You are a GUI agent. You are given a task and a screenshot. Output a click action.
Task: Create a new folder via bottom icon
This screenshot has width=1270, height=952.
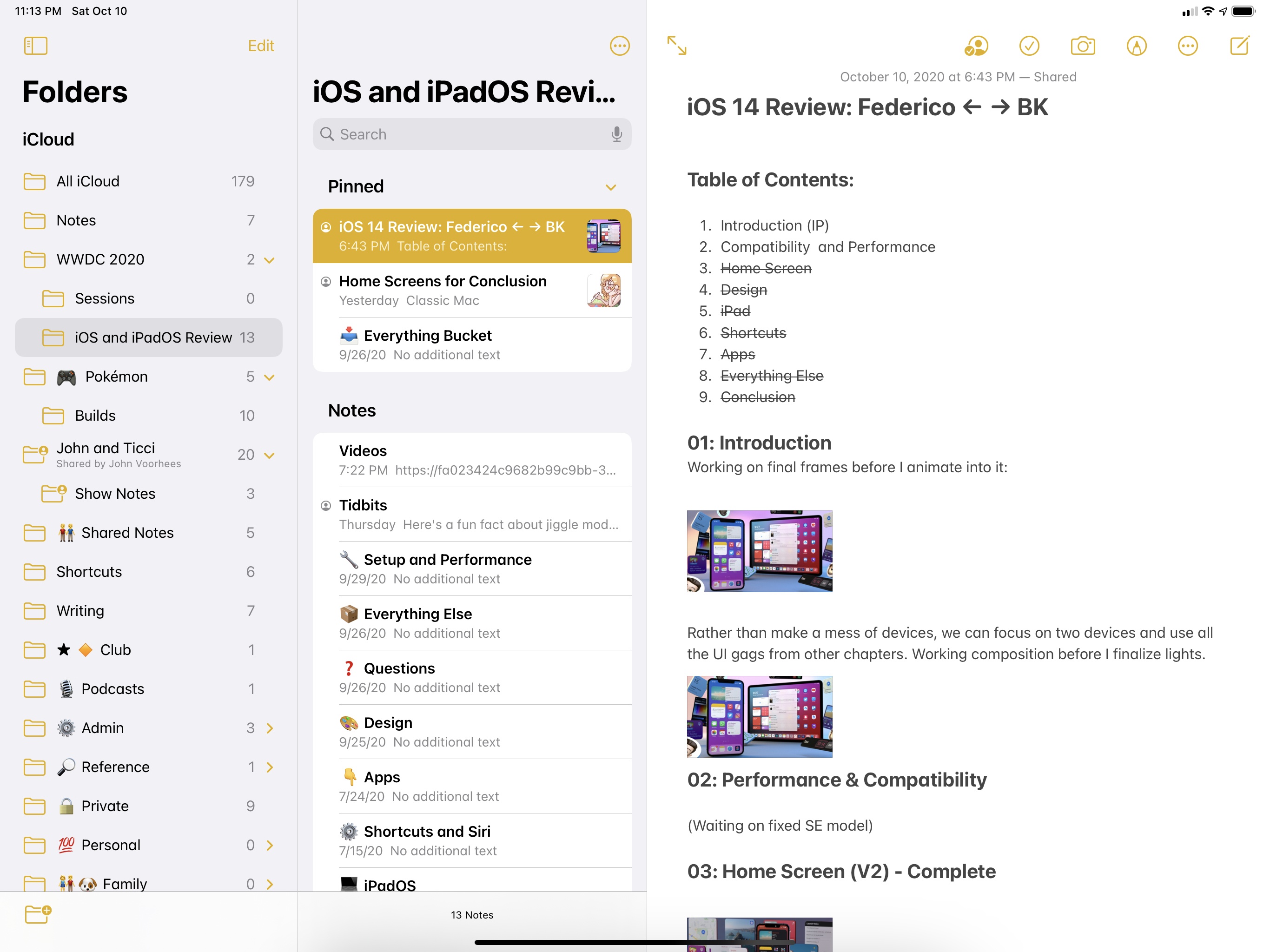(x=38, y=914)
